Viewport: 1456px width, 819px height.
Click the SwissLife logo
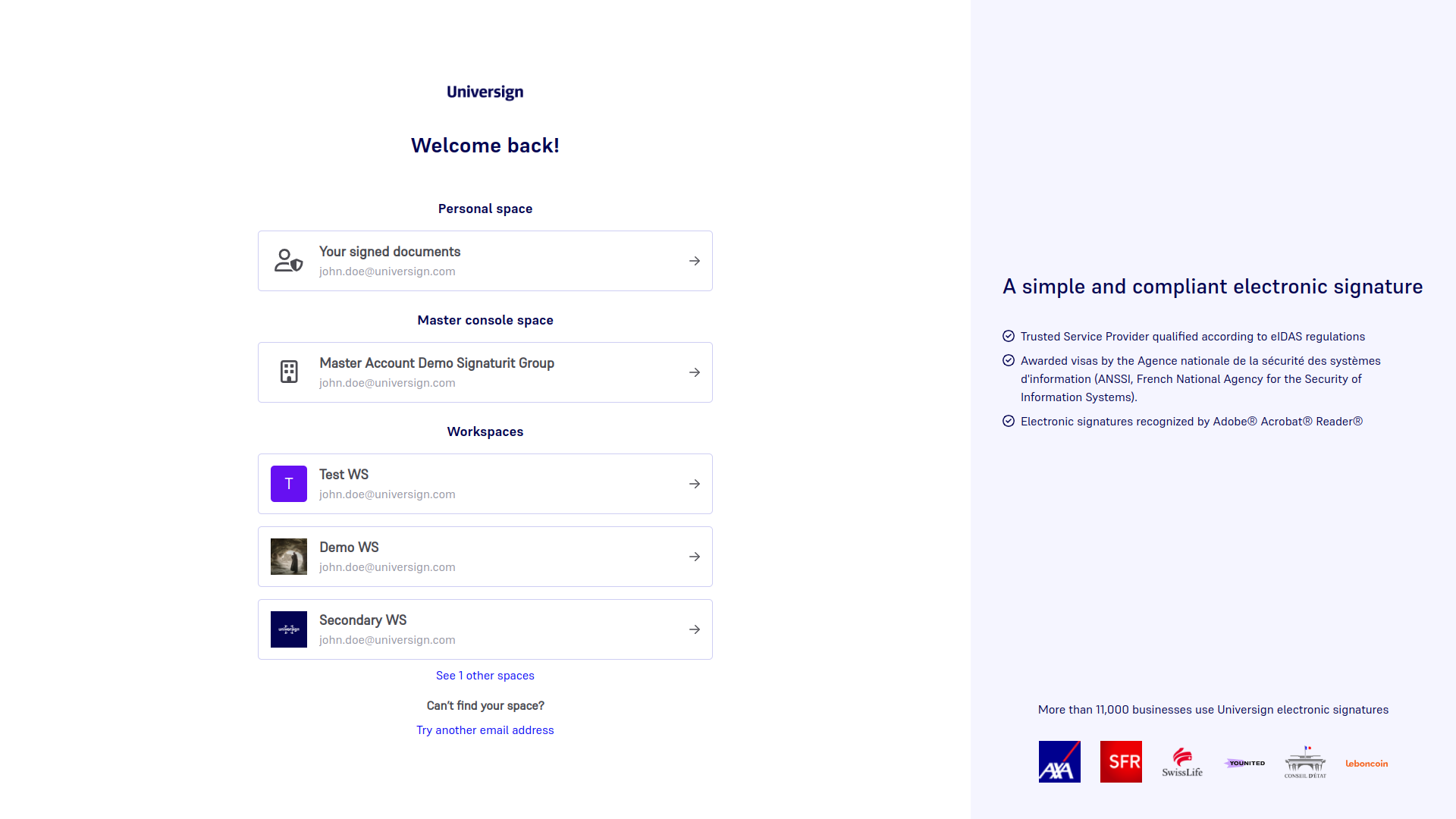[1182, 761]
